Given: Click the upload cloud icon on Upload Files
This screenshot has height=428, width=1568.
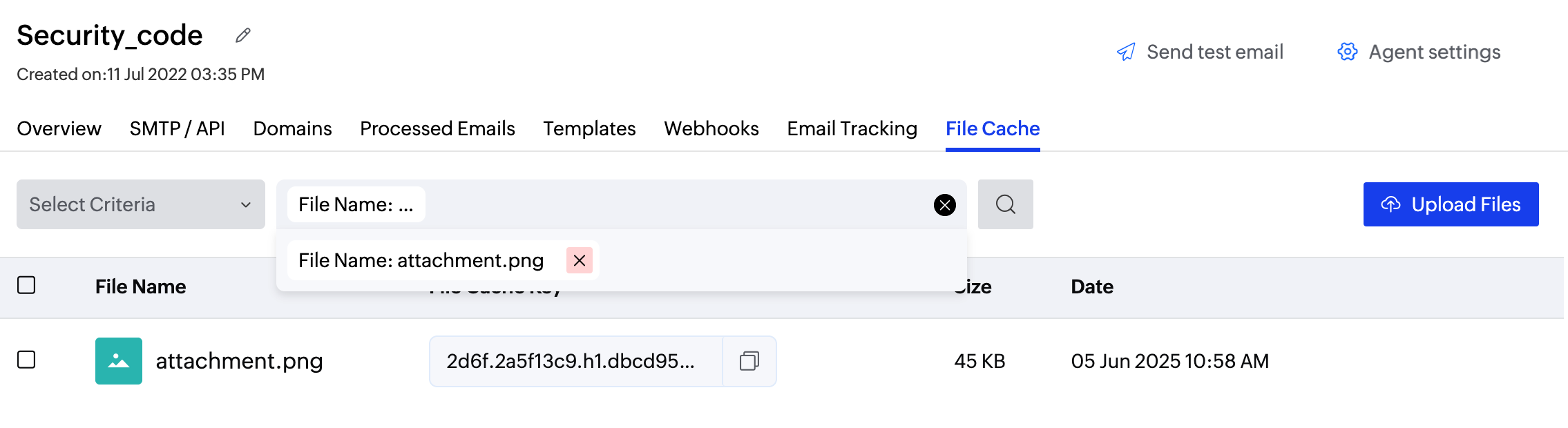Looking at the screenshot, I should (x=1391, y=204).
